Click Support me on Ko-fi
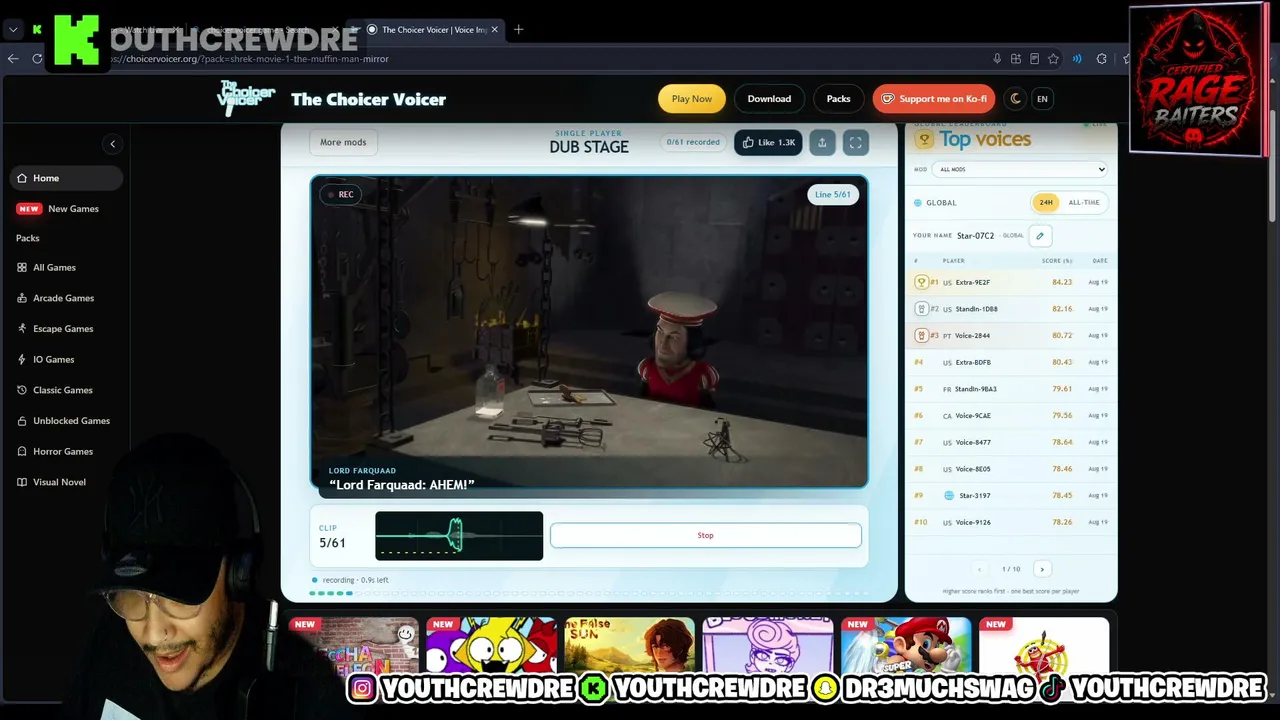The height and width of the screenshot is (720, 1280). pos(934,99)
